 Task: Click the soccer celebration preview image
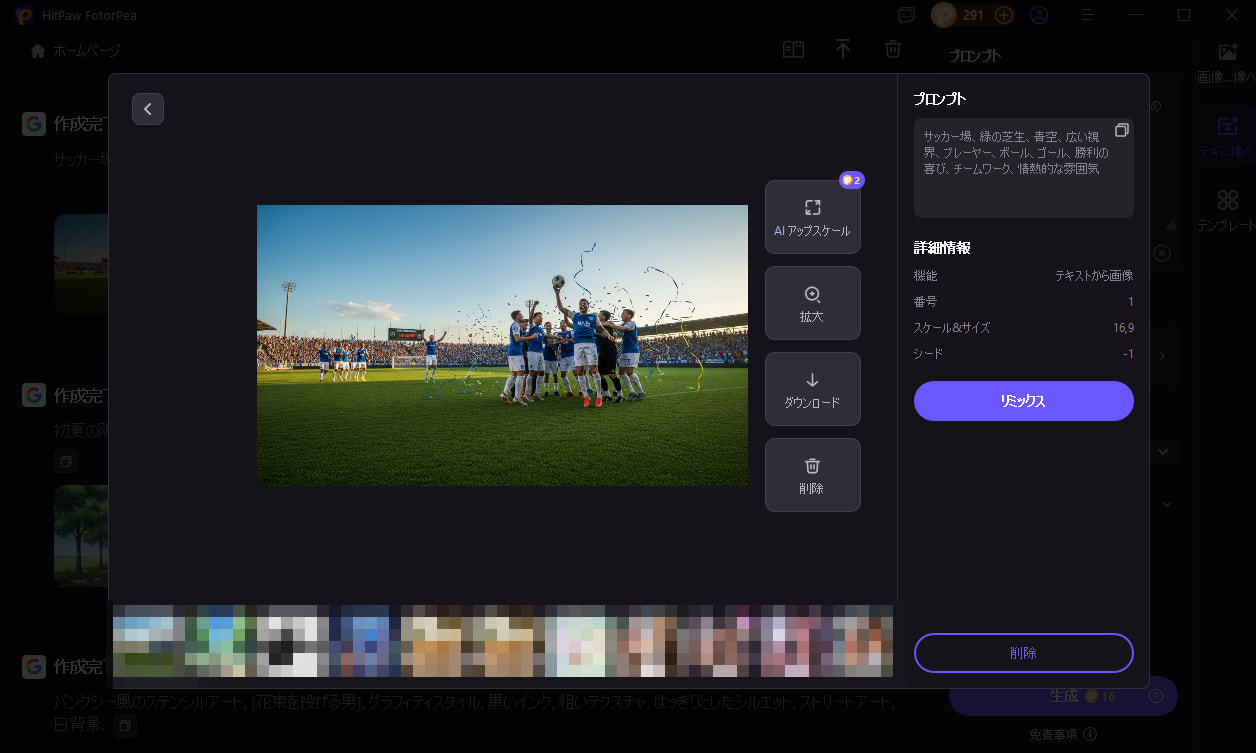[502, 345]
